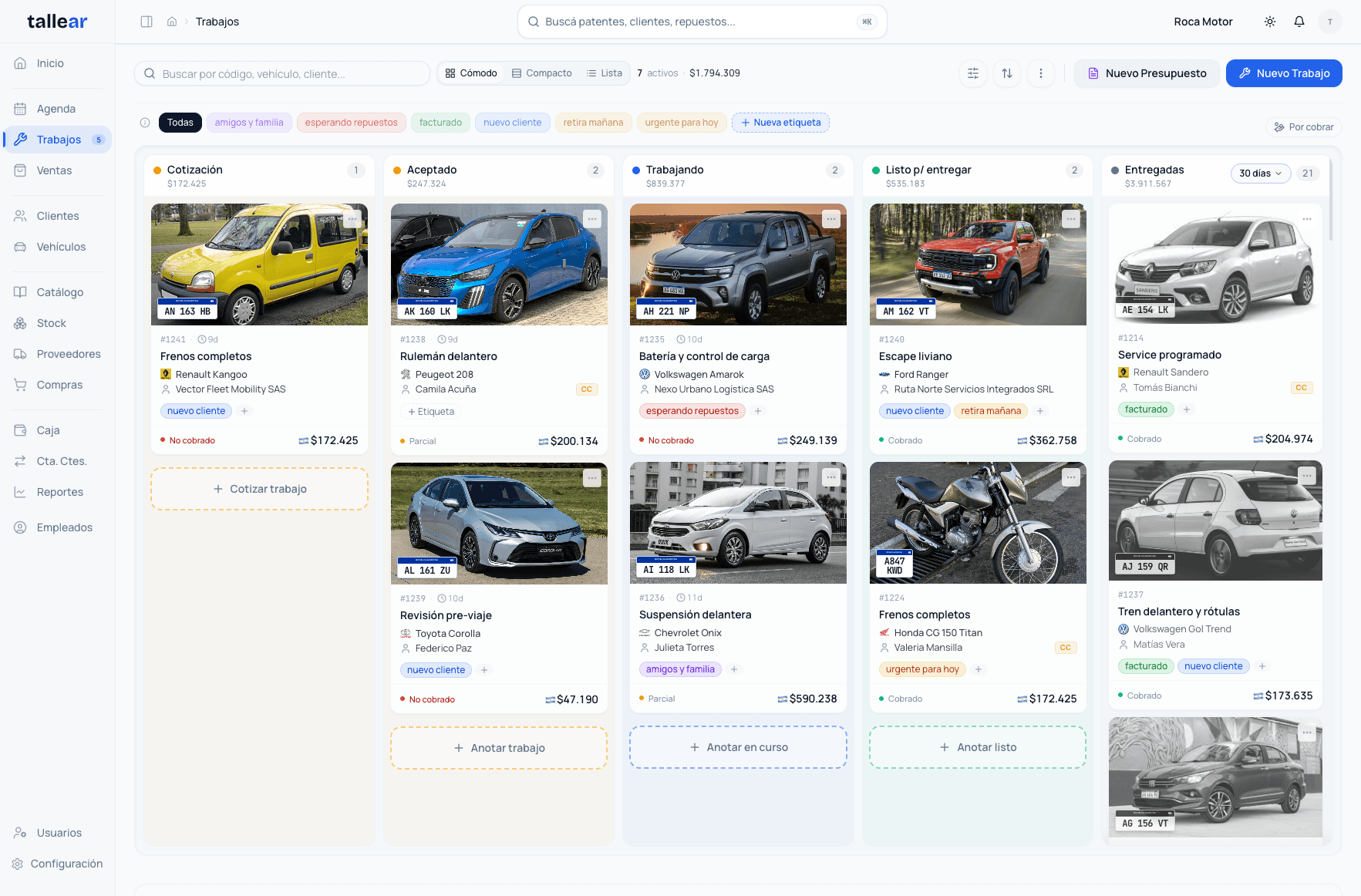
Task: Open the user avatar T menu
Action: coord(1330,22)
